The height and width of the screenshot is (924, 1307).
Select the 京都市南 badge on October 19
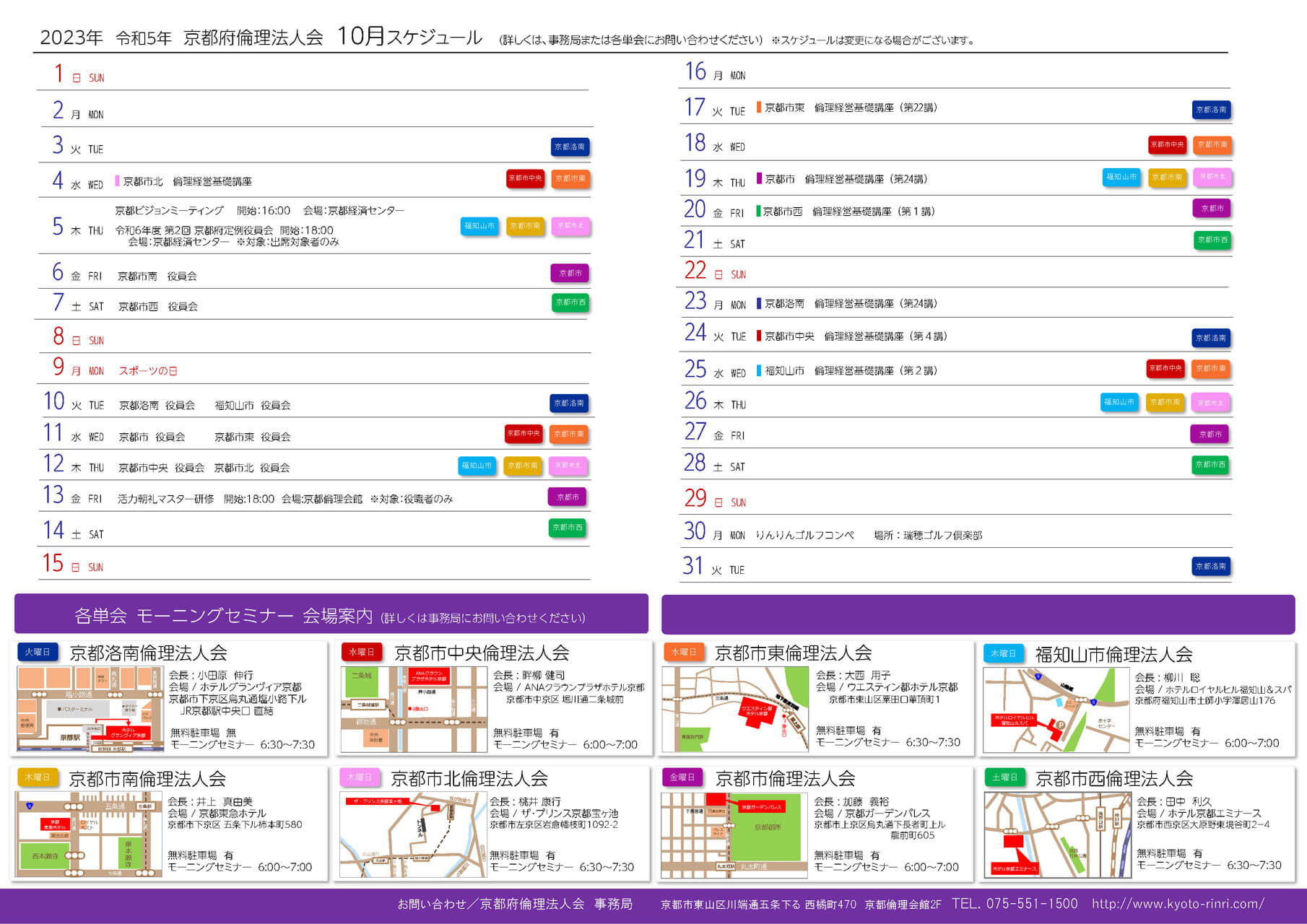(x=1167, y=177)
